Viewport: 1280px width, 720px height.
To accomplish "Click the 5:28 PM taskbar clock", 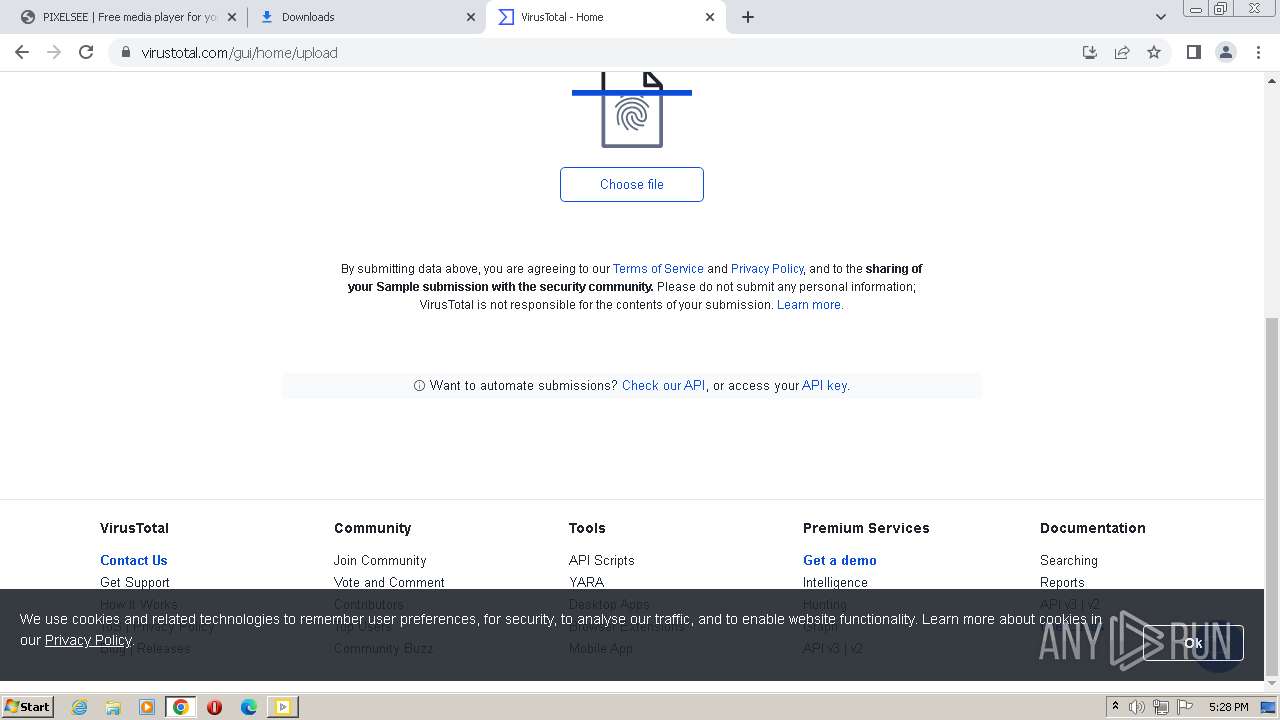I will [x=1228, y=707].
